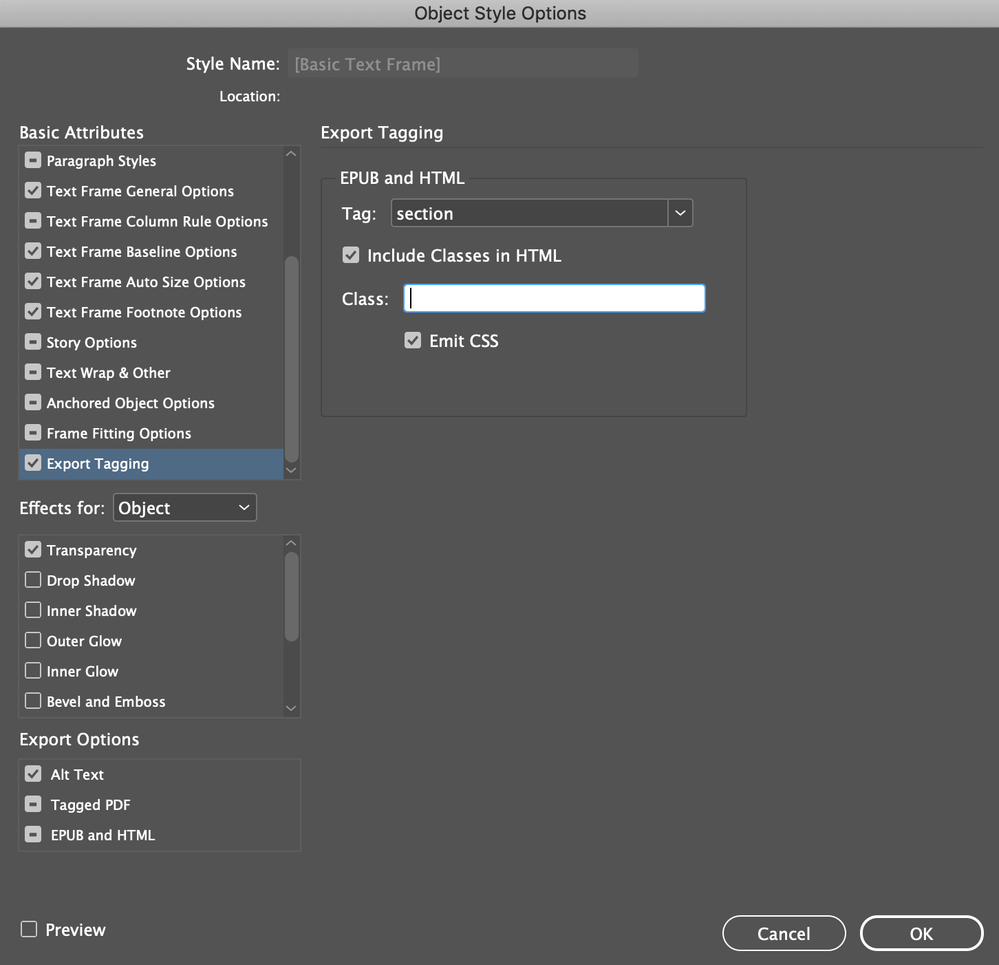Open Bevel and Emboss effect settings
Viewport: 999px width, 965px height.
[x=106, y=701]
